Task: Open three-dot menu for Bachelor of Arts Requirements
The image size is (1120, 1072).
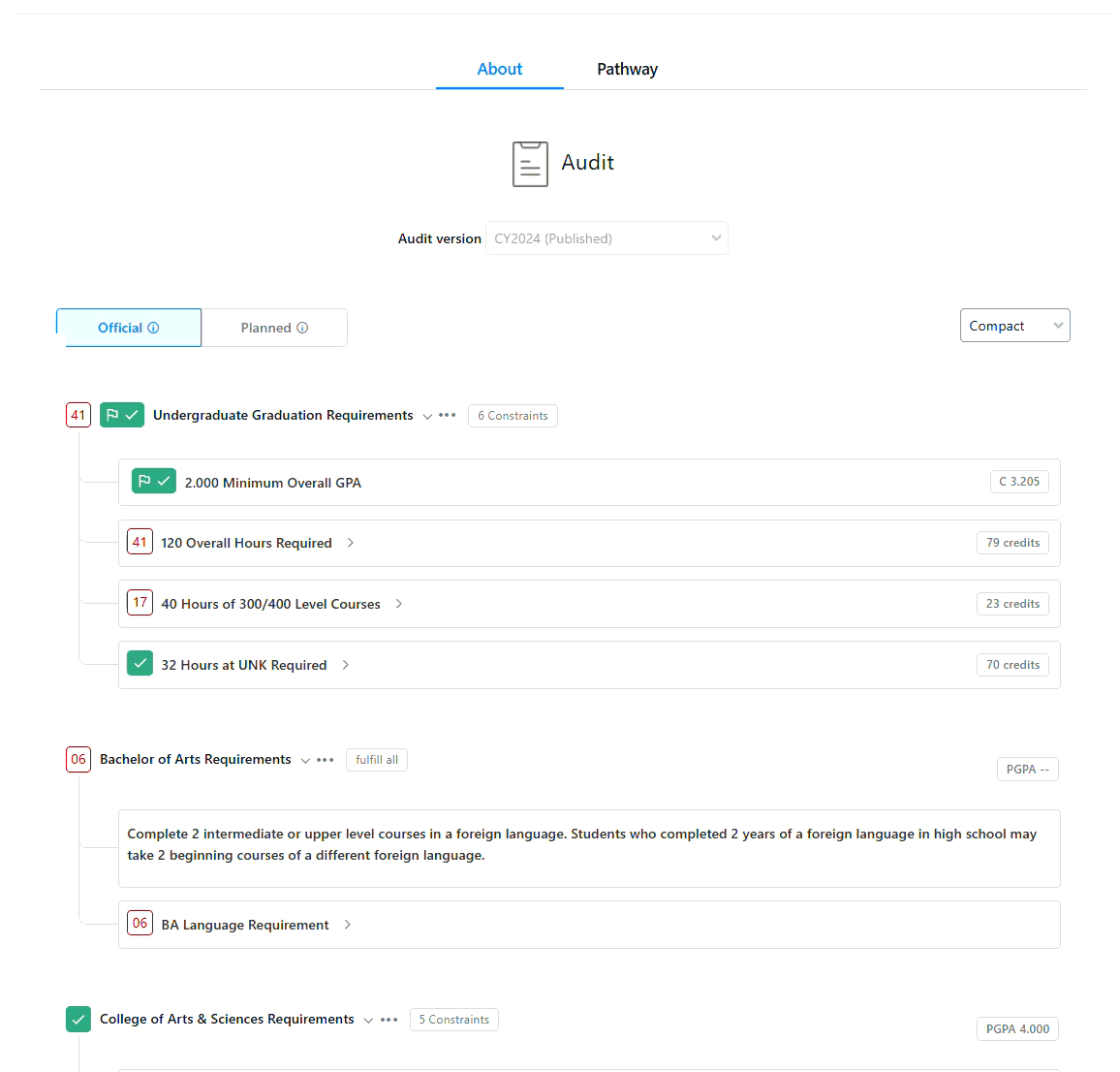Action: (325, 760)
